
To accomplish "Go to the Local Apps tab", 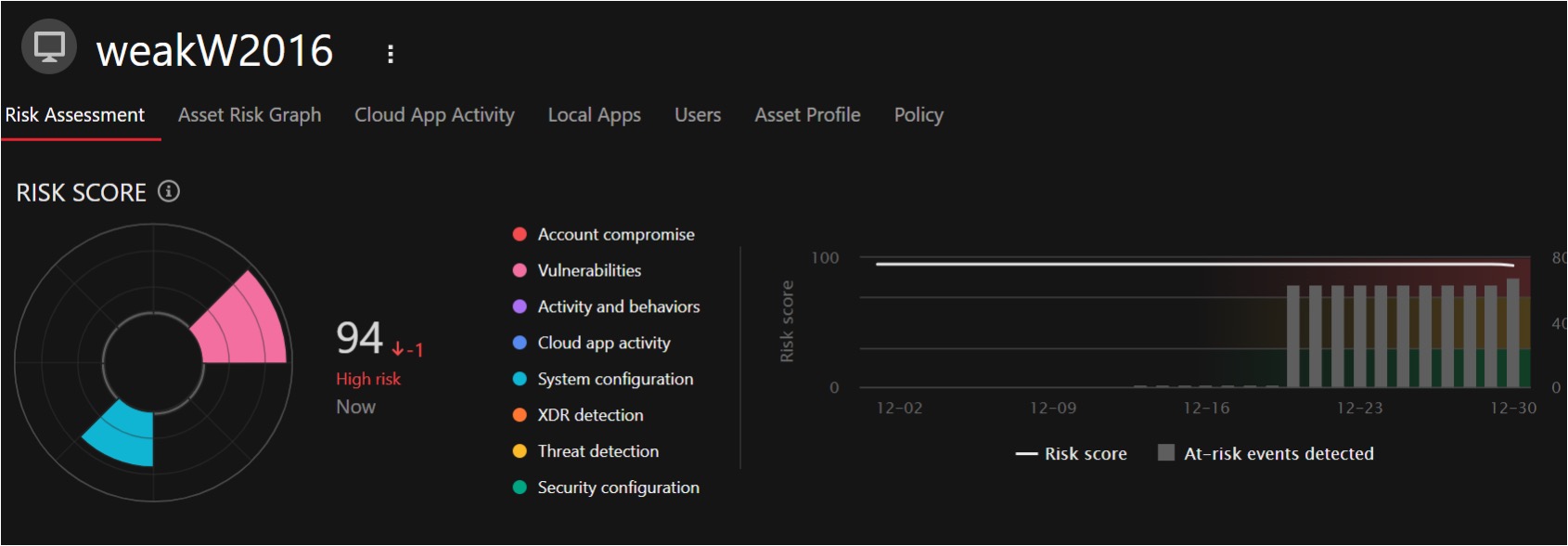I will coord(594,115).
